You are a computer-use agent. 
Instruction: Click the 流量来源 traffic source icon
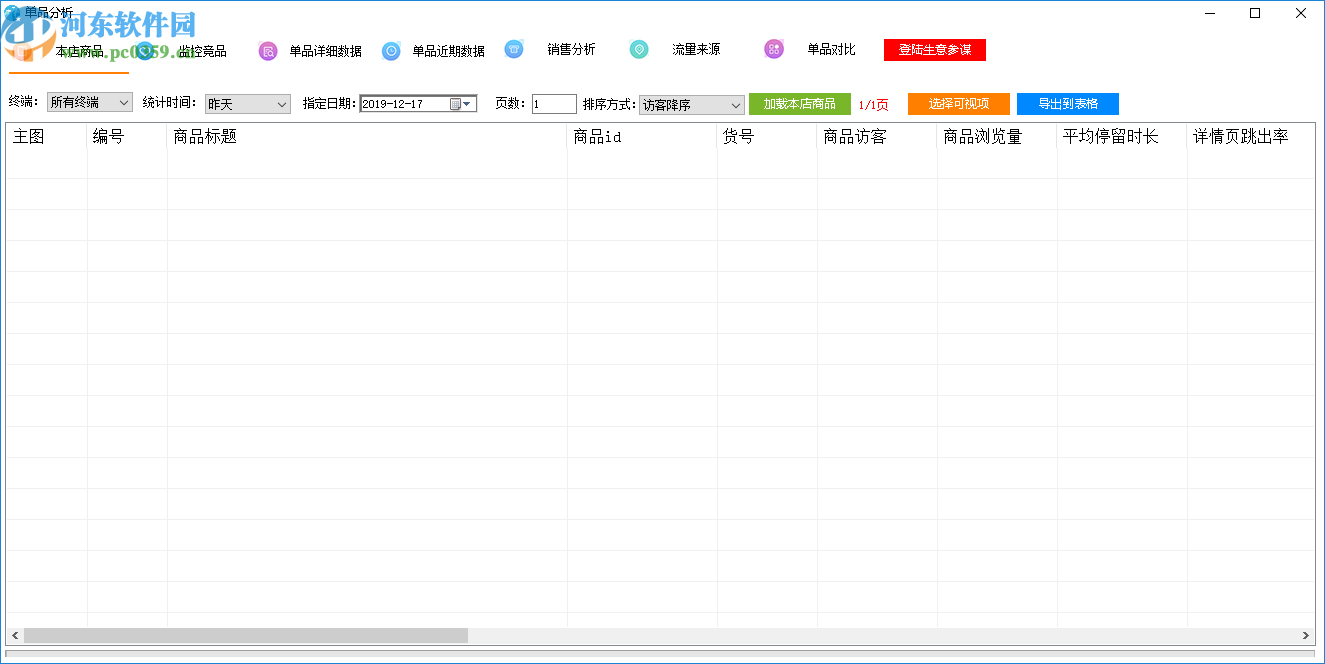pyautogui.click(x=639, y=49)
